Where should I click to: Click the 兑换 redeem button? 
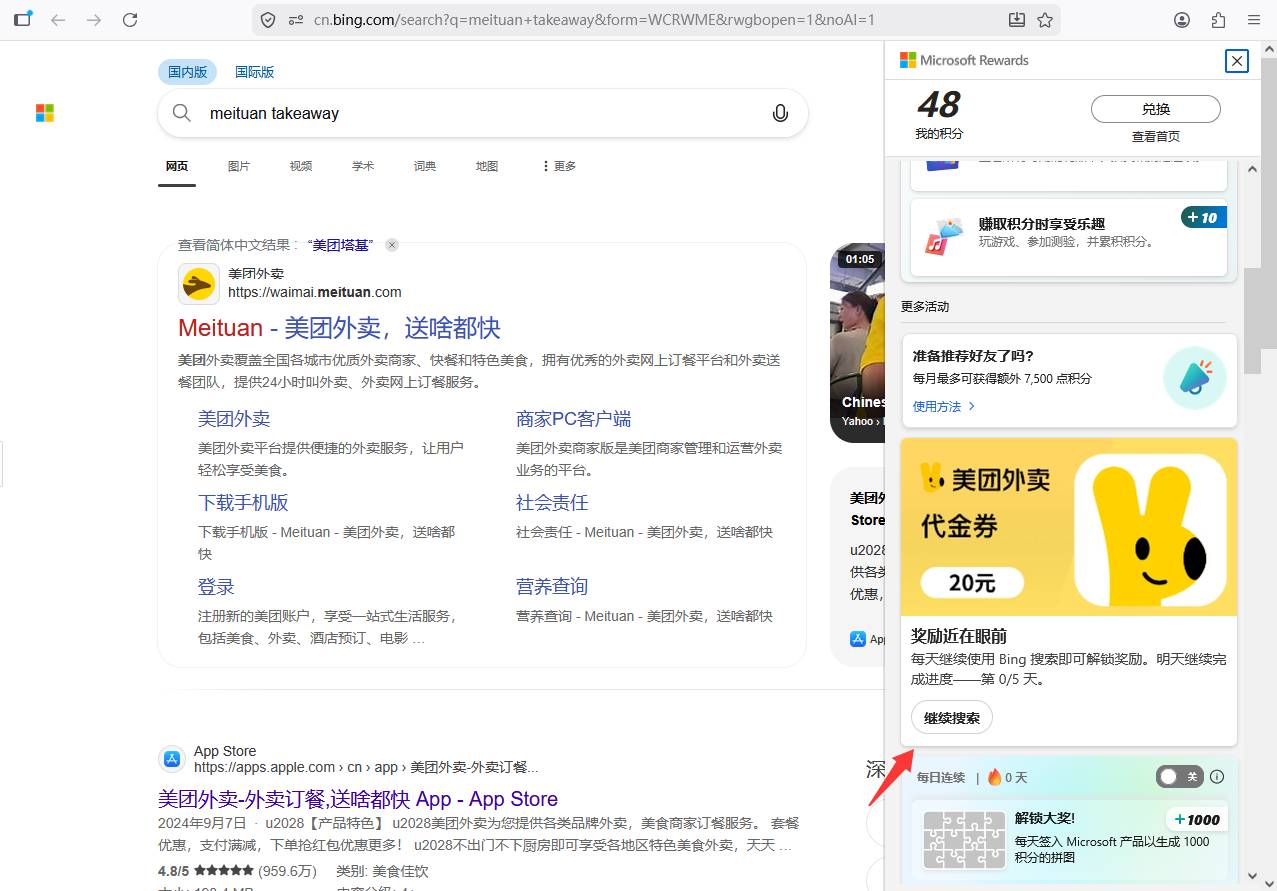pyautogui.click(x=1156, y=109)
